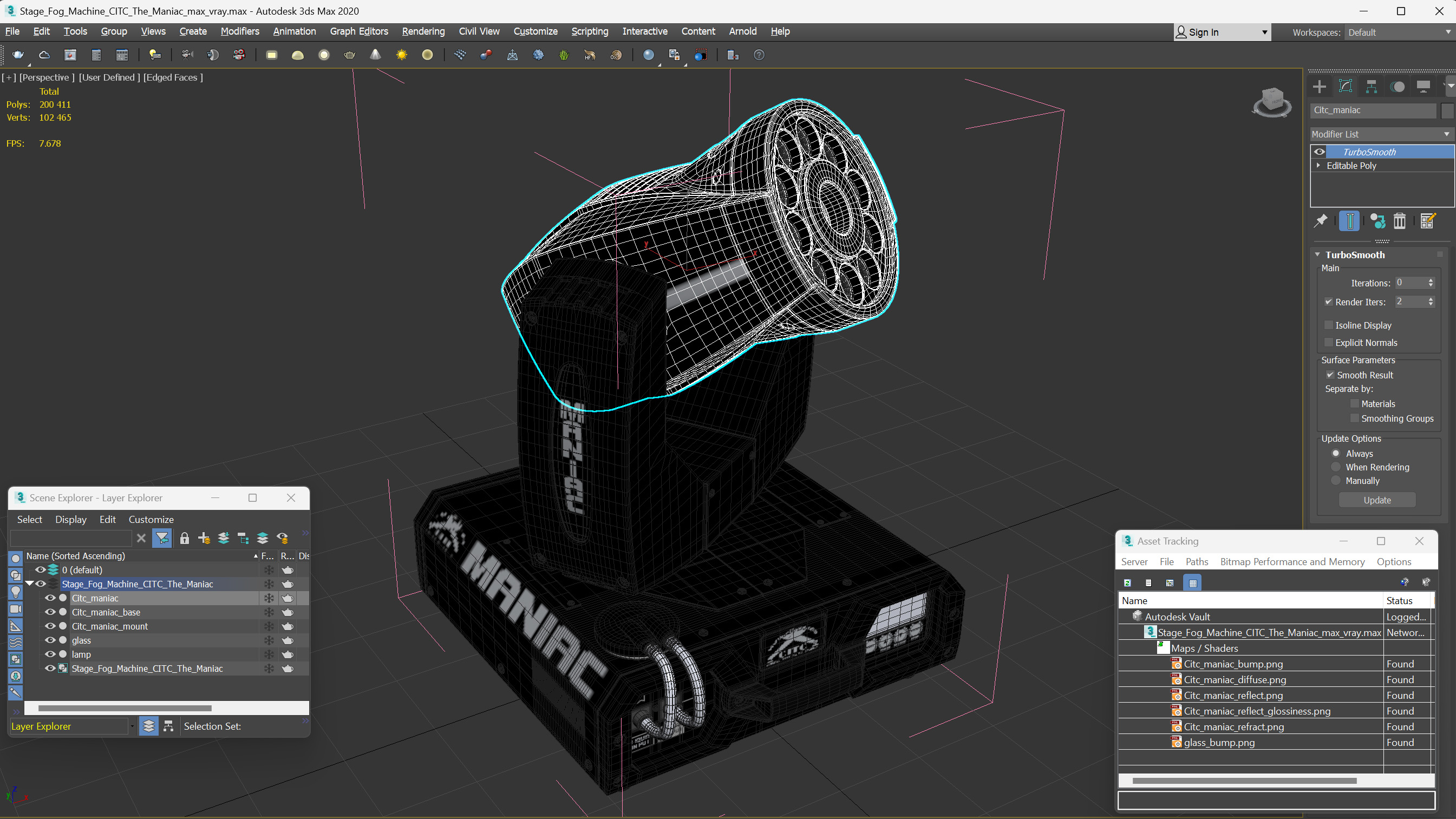Click Display All Objects icon in Scene Explorer sidebar

(16, 559)
